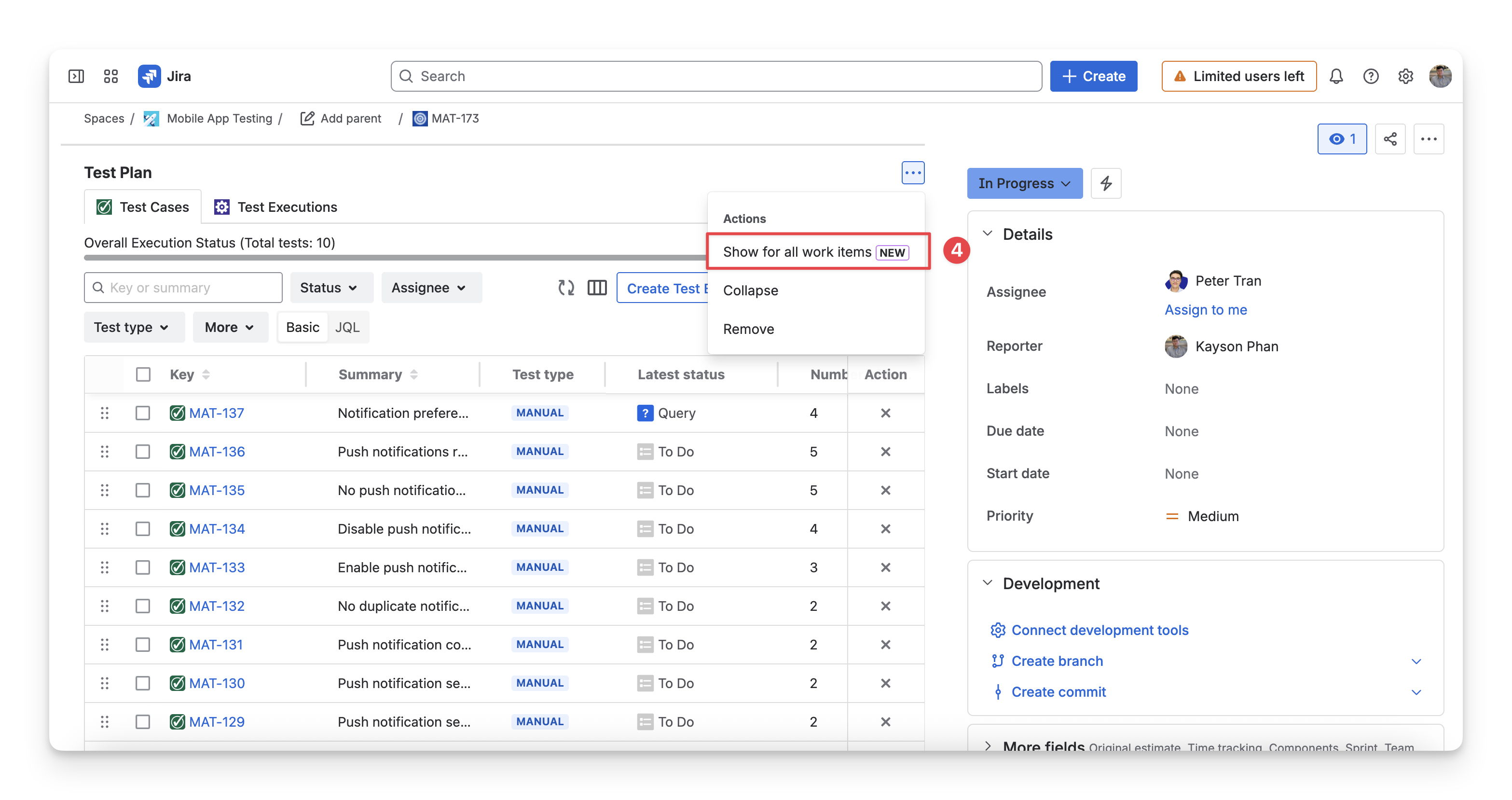Click the Assign to me link
This screenshot has width=1512, height=800.
tap(1205, 310)
